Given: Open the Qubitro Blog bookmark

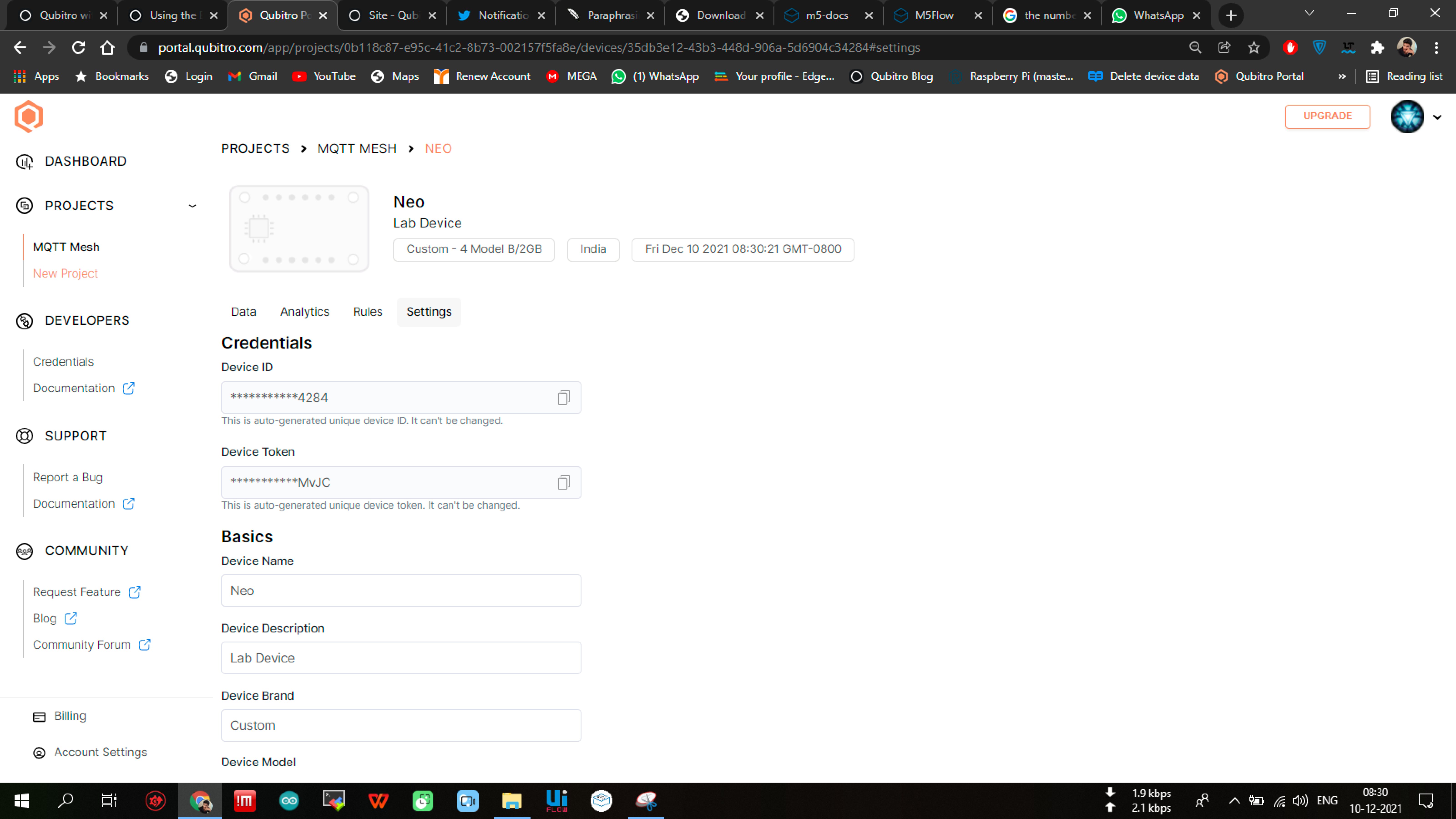Looking at the screenshot, I should pyautogui.click(x=892, y=76).
